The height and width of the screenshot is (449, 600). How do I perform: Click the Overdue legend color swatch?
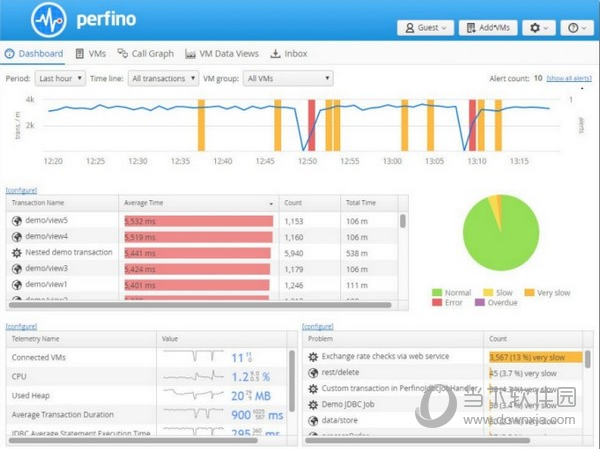479,303
